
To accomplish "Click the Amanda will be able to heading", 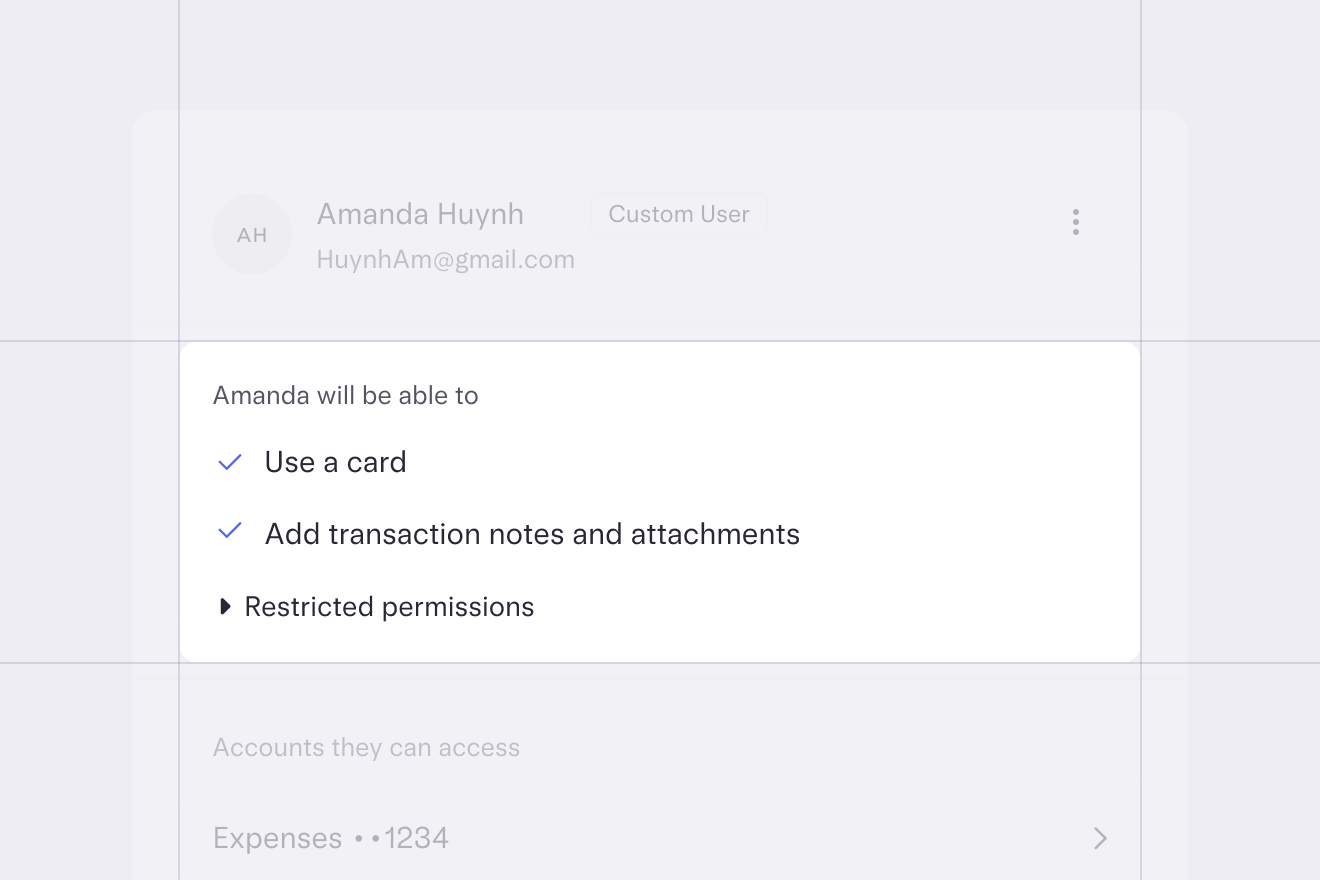I will click(x=345, y=396).
